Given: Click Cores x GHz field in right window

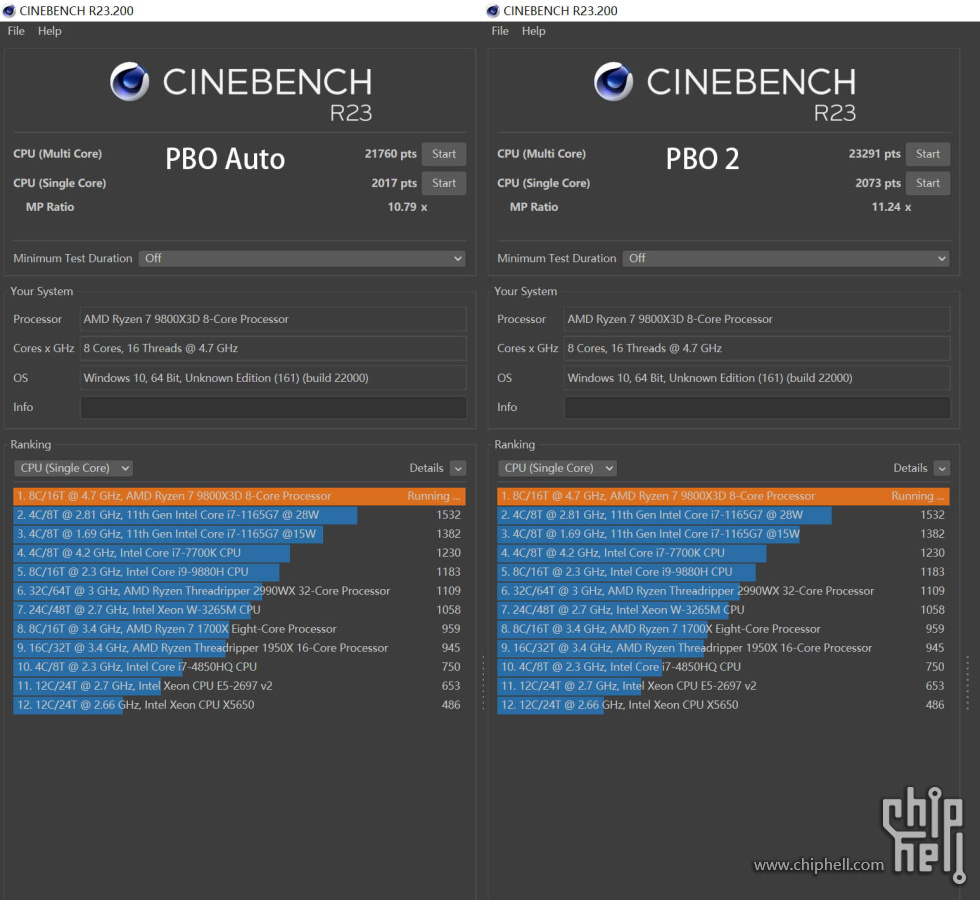Looking at the screenshot, I should (x=757, y=348).
